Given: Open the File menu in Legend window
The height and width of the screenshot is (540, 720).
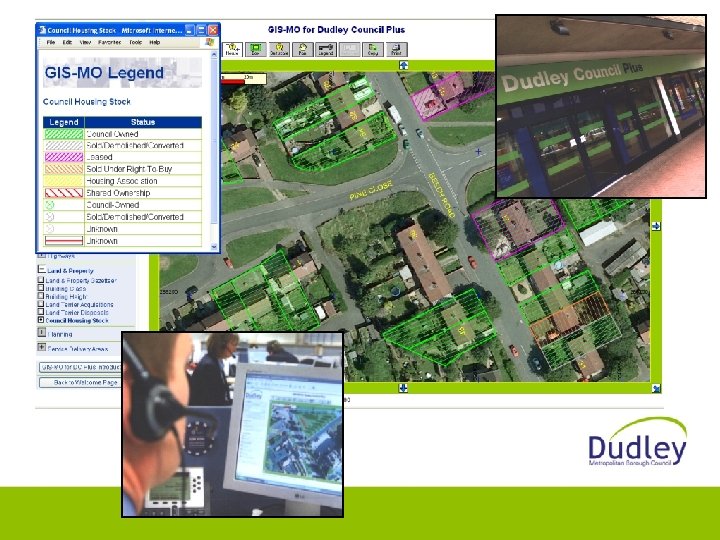Looking at the screenshot, I should [51, 42].
